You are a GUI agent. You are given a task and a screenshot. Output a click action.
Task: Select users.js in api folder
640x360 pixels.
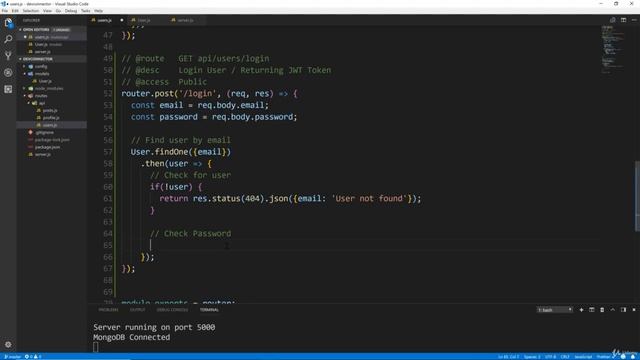tap(50, 125)
